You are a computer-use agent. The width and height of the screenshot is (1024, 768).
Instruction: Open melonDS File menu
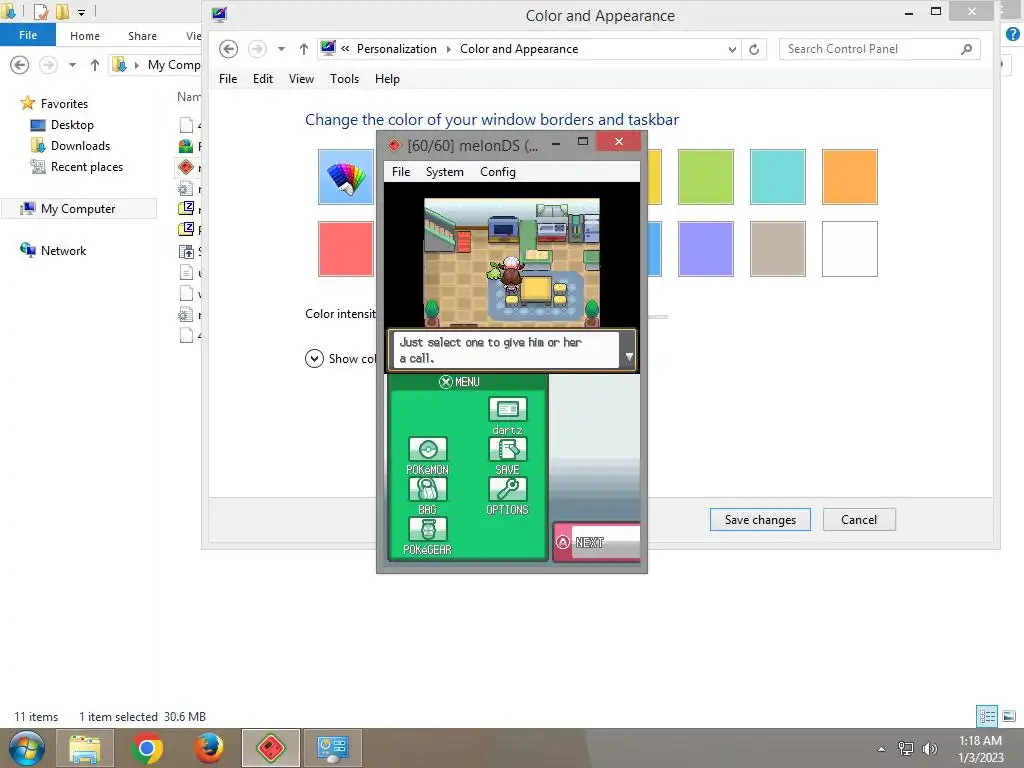[x=401, y=172]
